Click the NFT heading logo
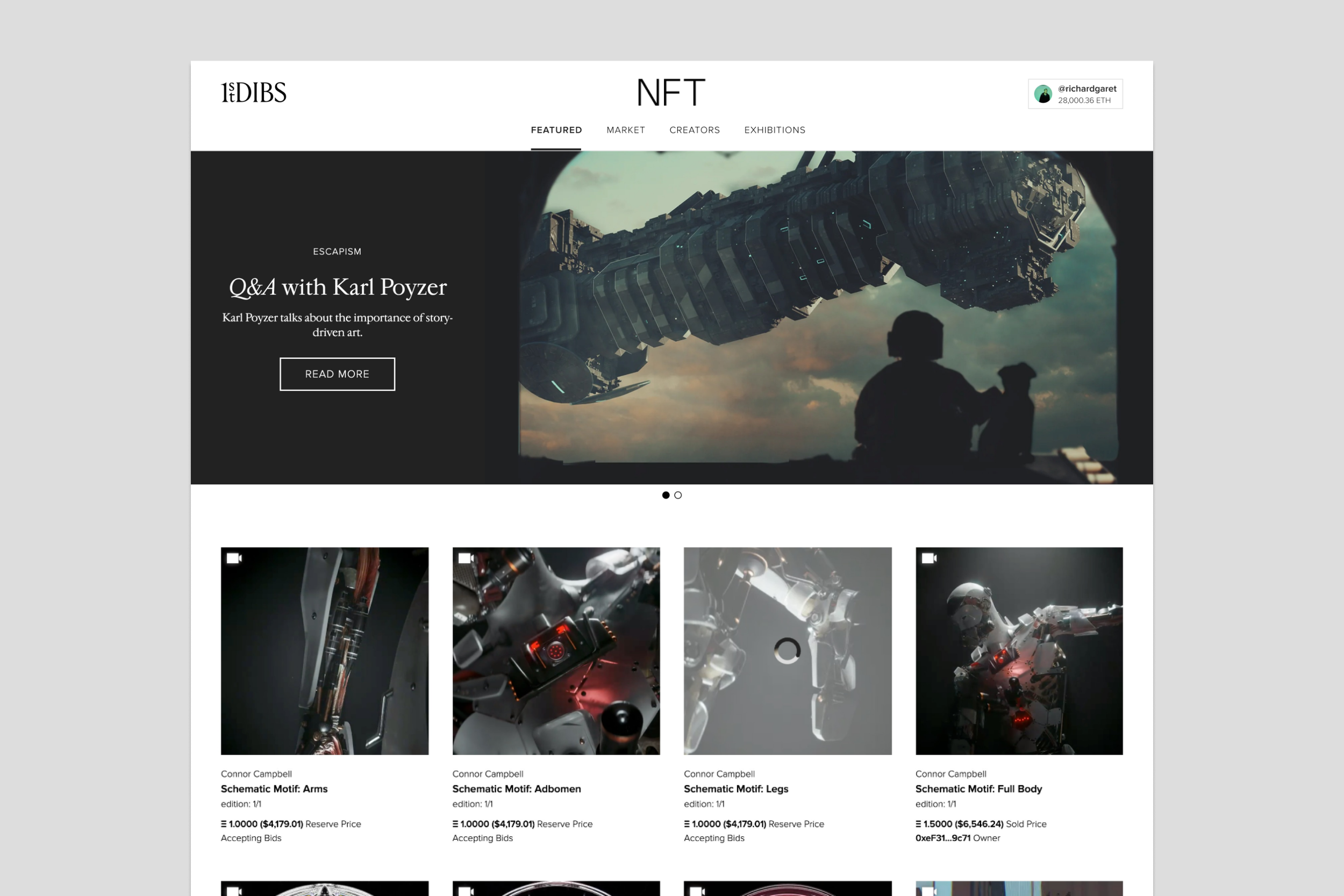The image size is (1344, 896). tap(671, 92)
